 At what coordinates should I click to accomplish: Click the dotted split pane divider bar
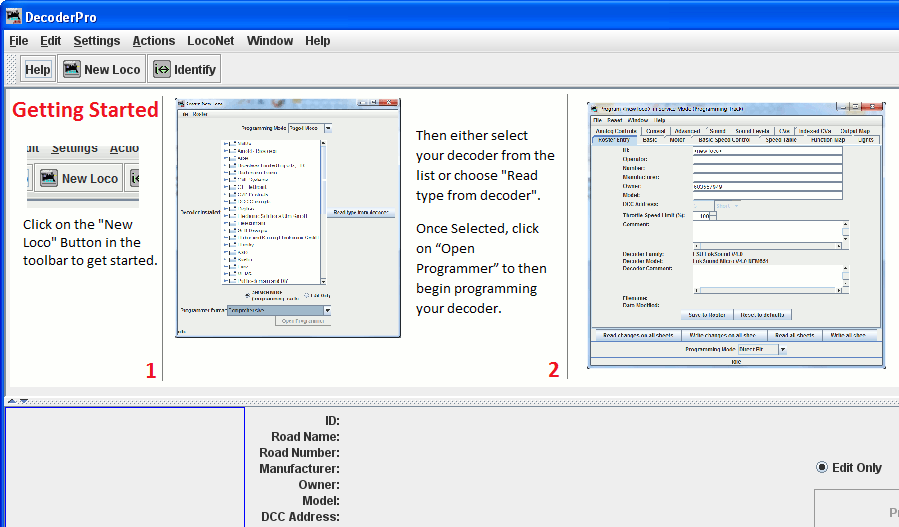(x=450, y=400)
